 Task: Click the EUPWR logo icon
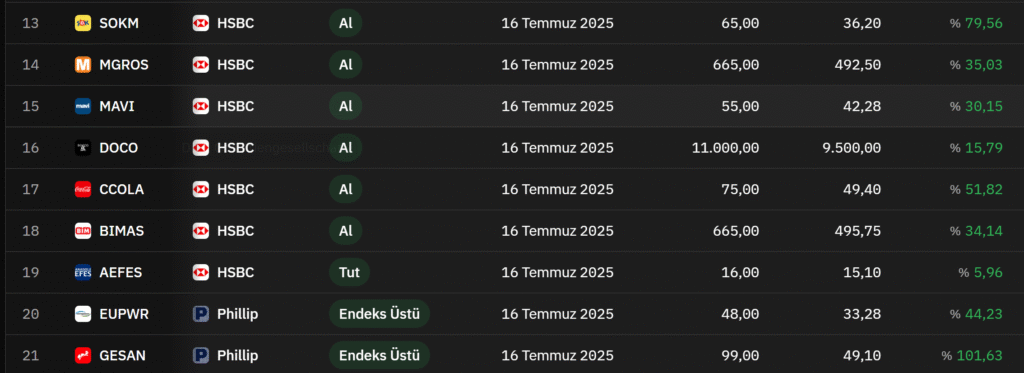pos(83,314)
